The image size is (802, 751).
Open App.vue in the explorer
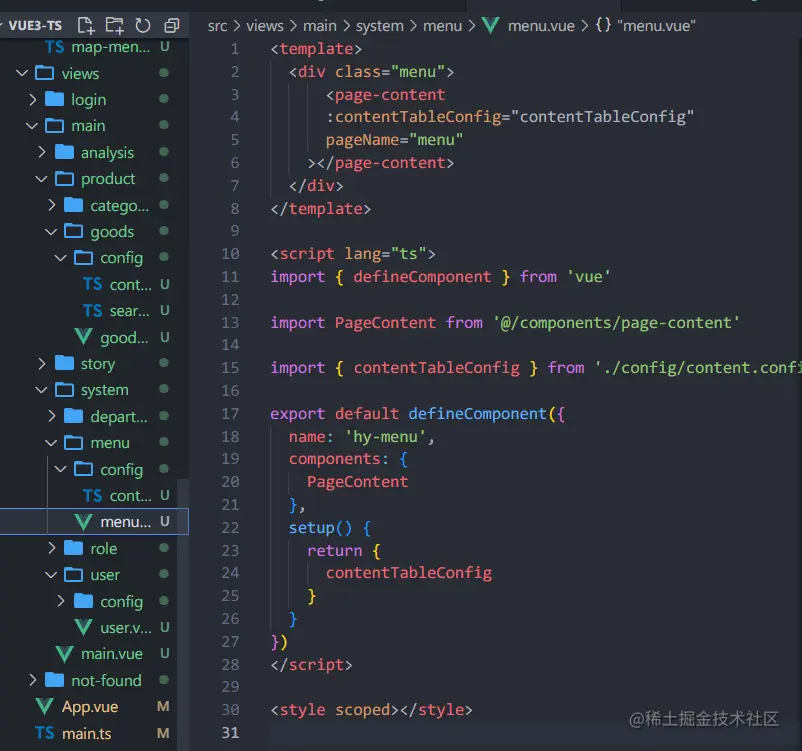90,706
